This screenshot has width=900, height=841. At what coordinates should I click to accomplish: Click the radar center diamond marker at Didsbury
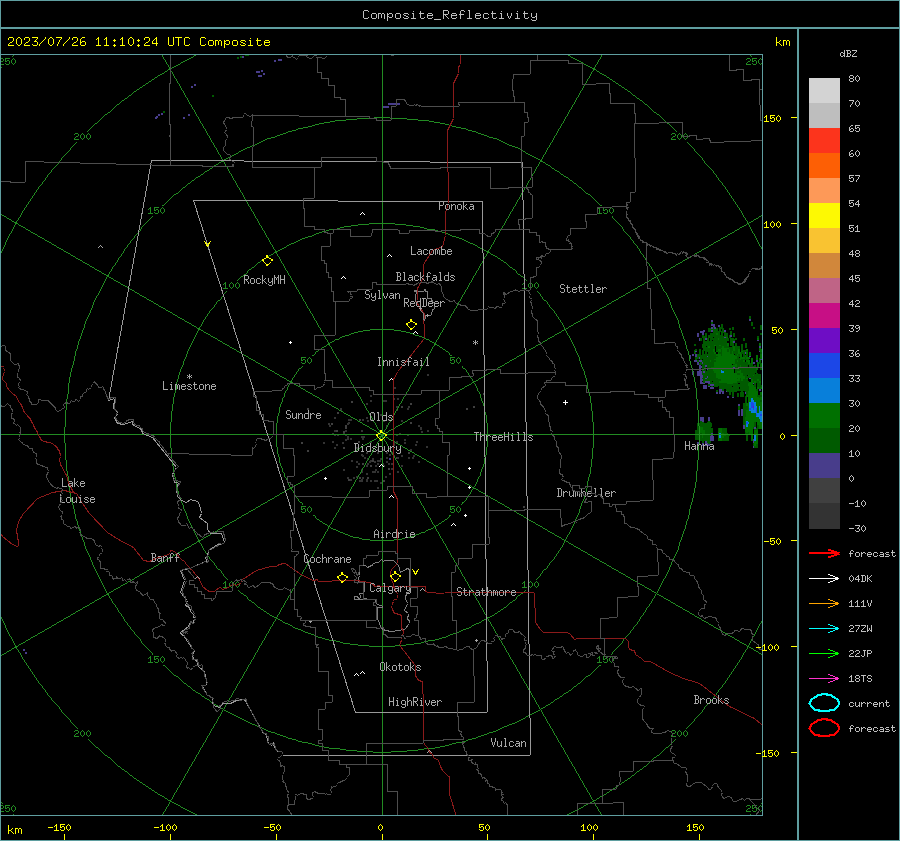click(381, 436)
